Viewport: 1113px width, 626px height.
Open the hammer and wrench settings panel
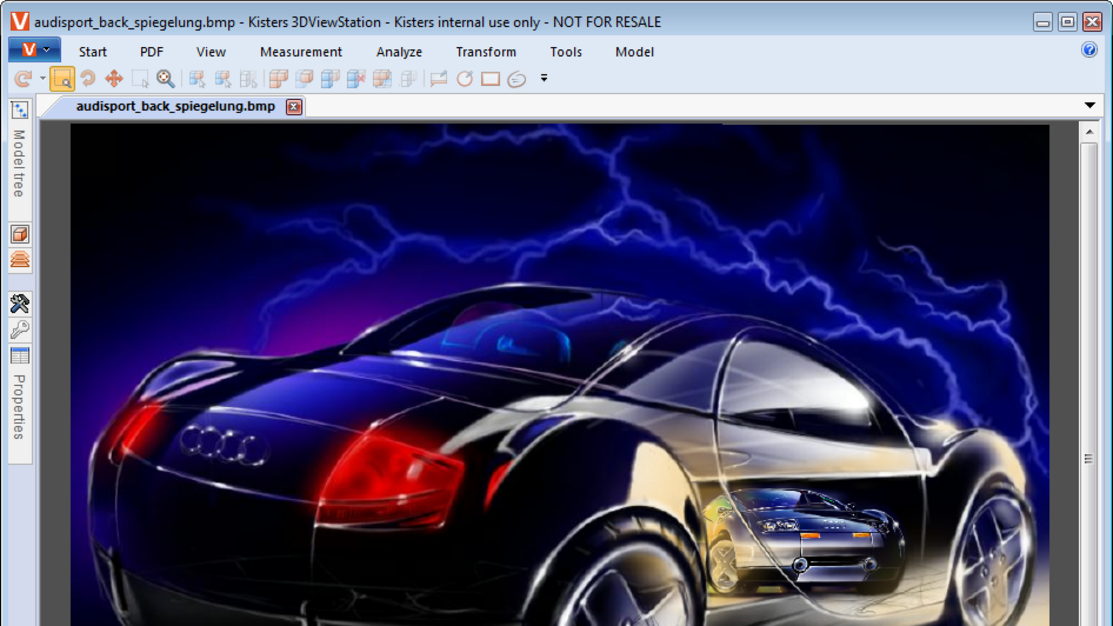[20, 304]
